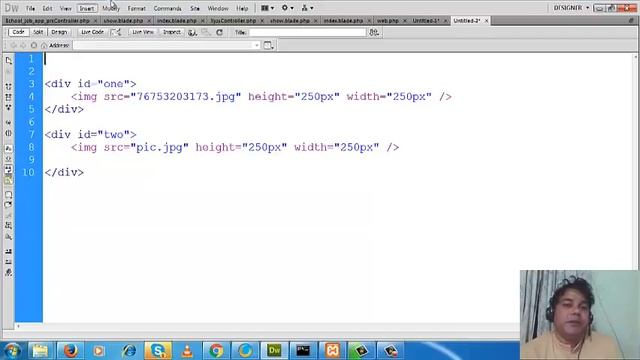Click the Remove Comment icon
The width and height of the screenshot is (640, 360).
click(9, 205)
